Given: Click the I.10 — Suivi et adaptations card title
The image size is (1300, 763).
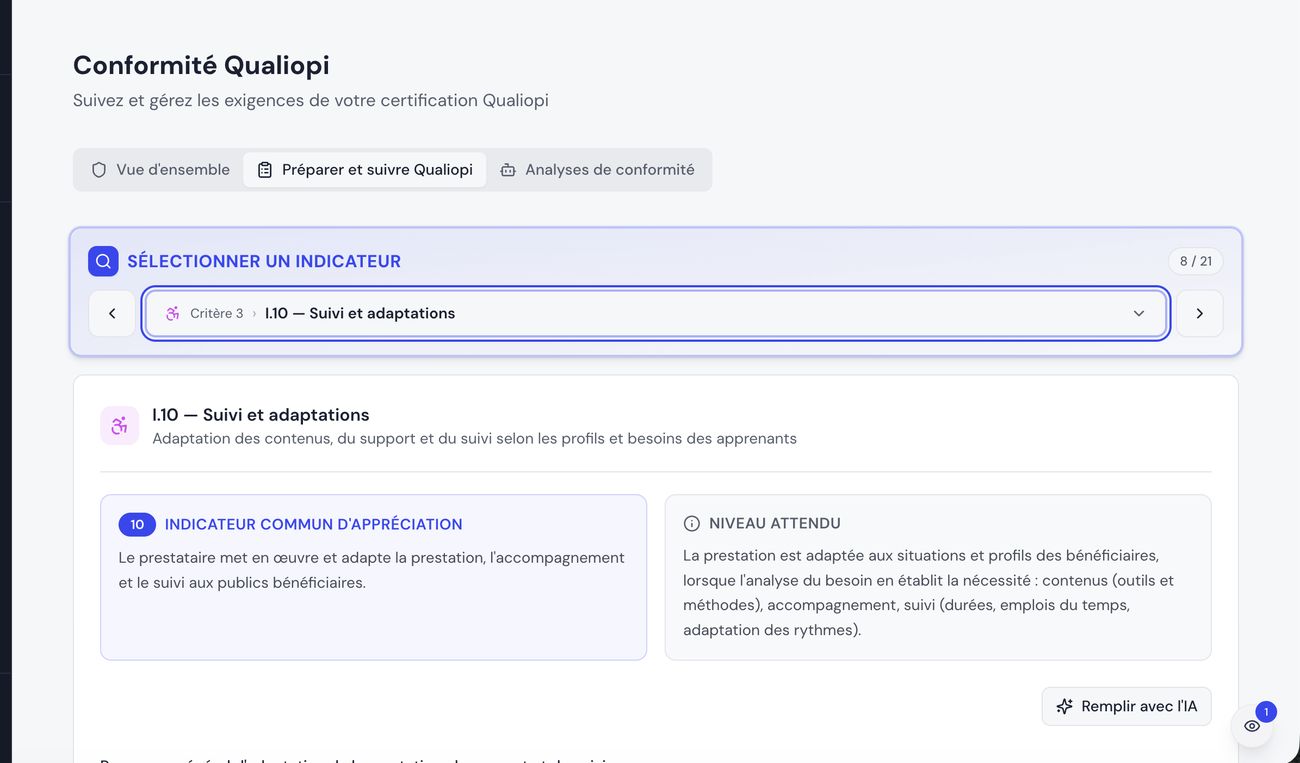Looking at the screenshot, I should pos(261,414).
